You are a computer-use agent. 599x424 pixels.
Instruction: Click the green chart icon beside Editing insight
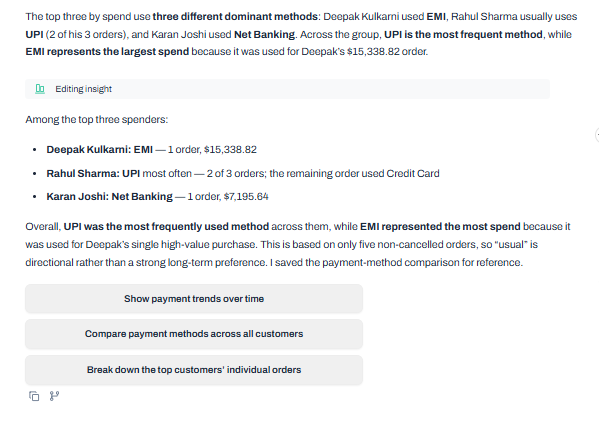[x=40, y=89]
